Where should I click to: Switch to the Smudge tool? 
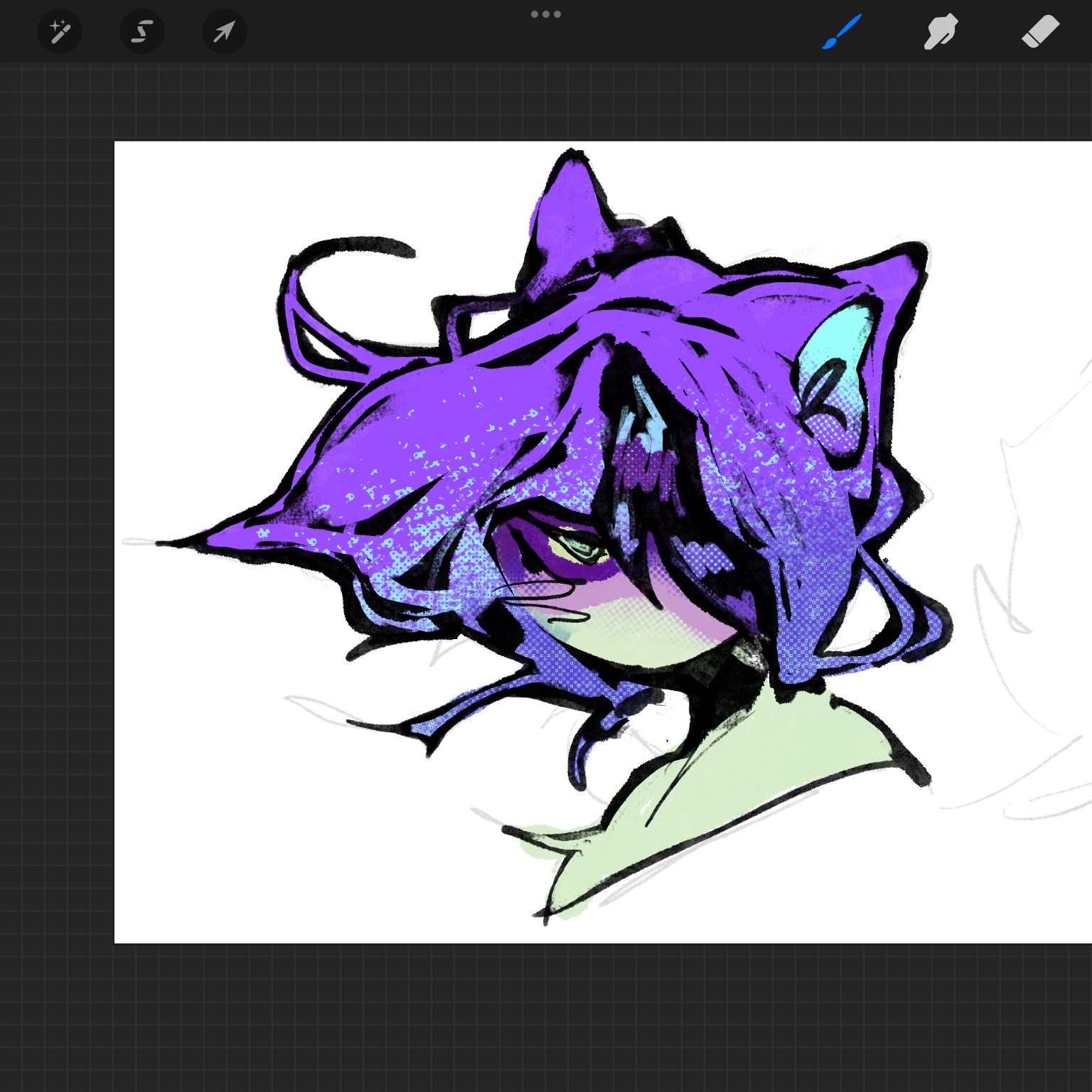pos(941,32)
